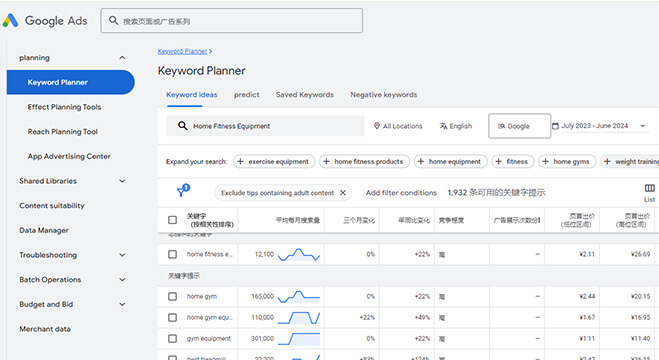Viewport: 659px width, 360px height.
Task: Open the All Locations selector
Action: (398, 126)
